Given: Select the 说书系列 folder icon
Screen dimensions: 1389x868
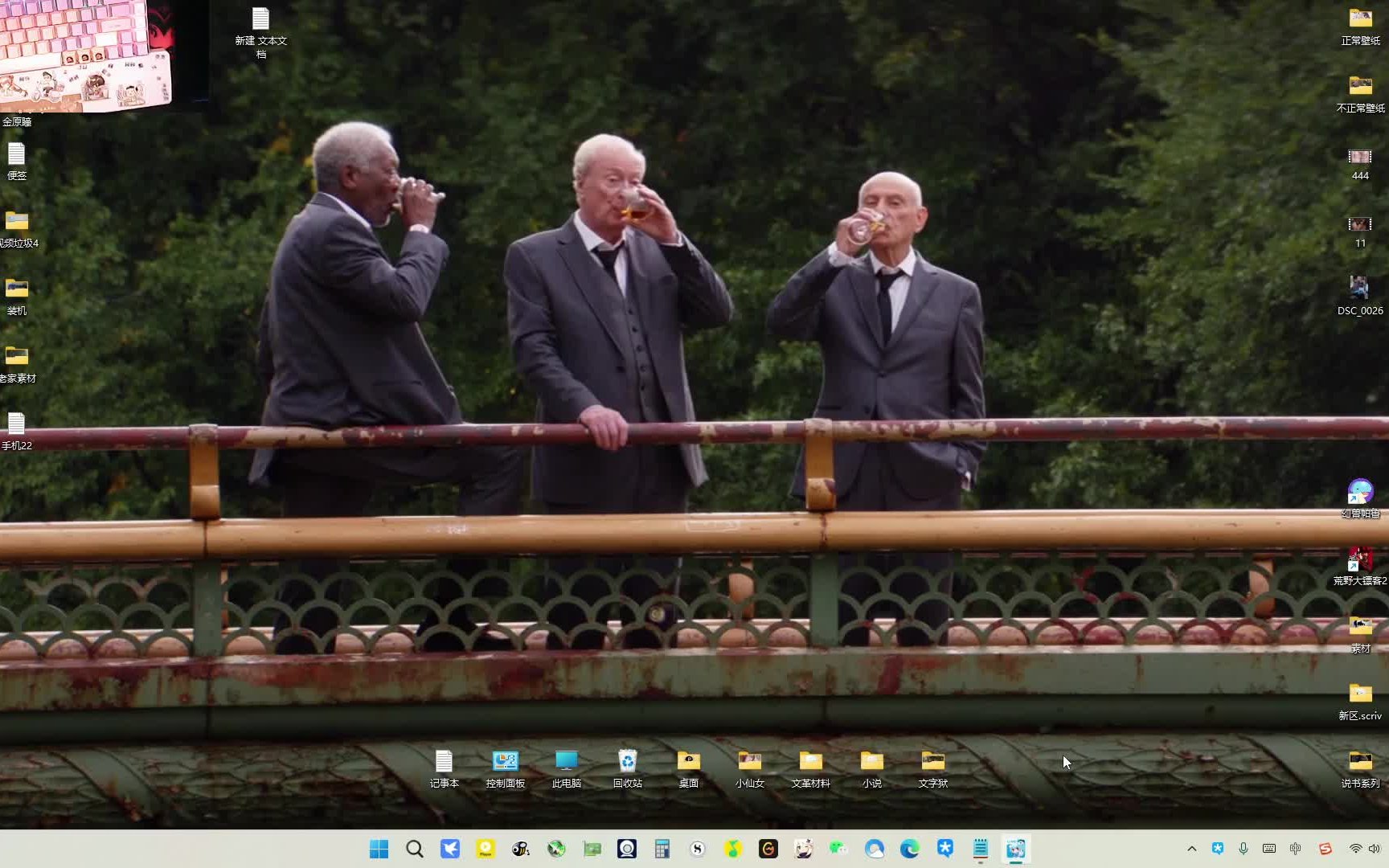Looking at the screenshot, I should coord(1360,768).
